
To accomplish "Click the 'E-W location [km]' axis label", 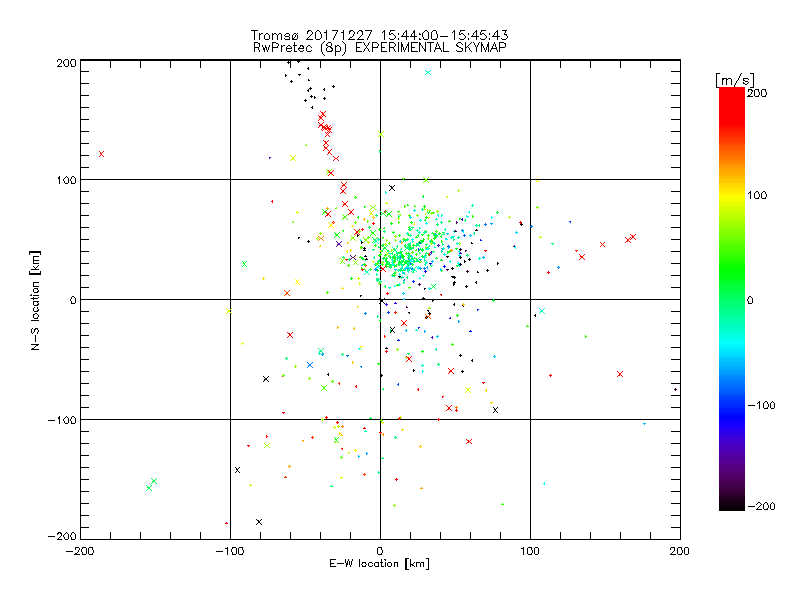I will (380, 564).
